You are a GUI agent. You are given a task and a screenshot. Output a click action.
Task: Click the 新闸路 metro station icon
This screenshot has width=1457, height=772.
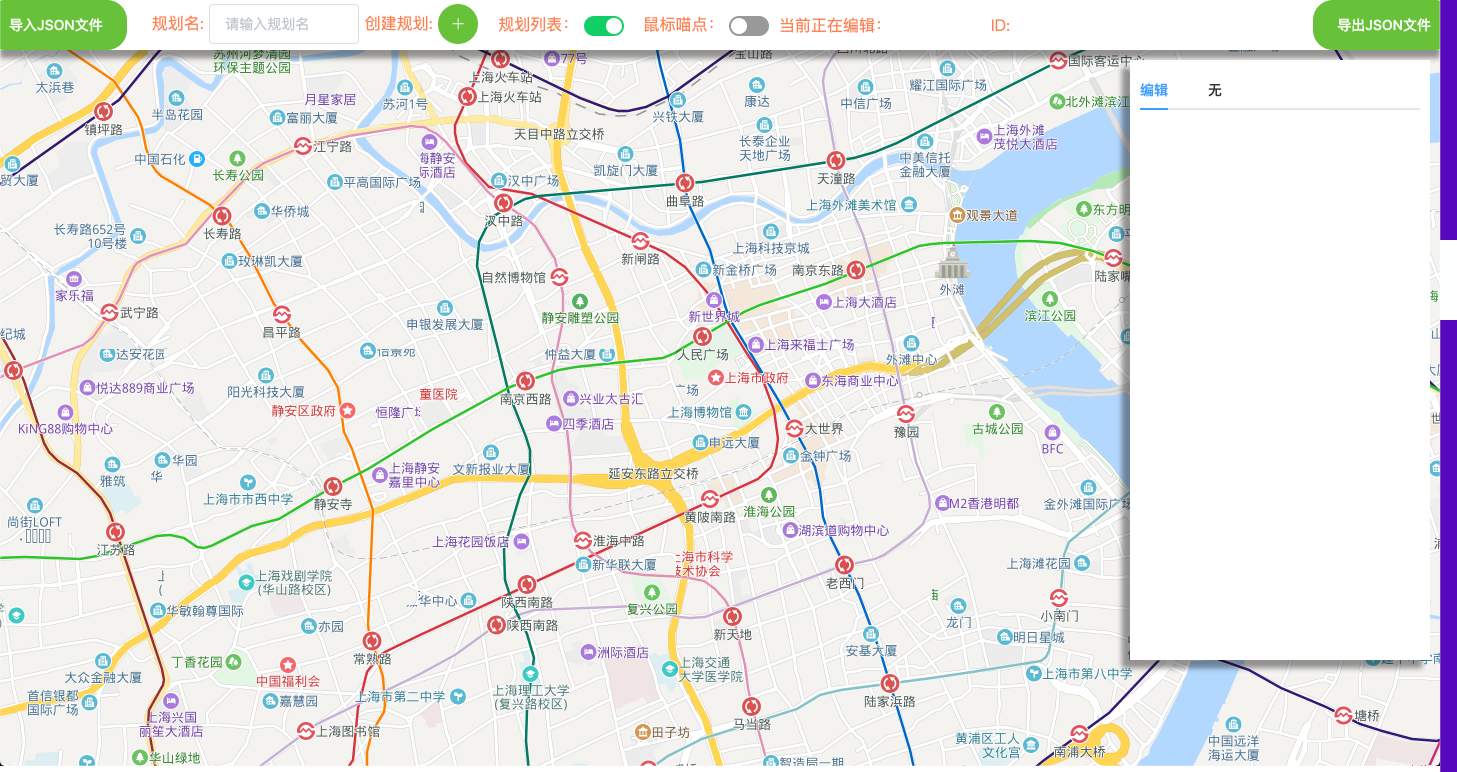pos(641,241)
